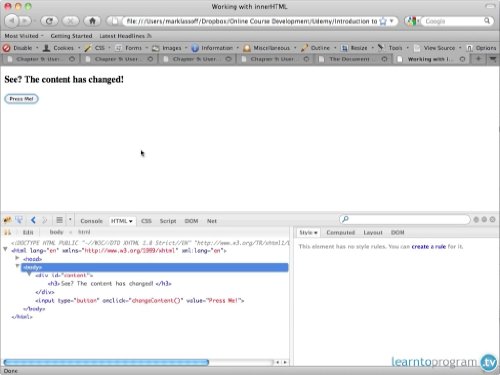Expand the head node in tree

point(17,258)
